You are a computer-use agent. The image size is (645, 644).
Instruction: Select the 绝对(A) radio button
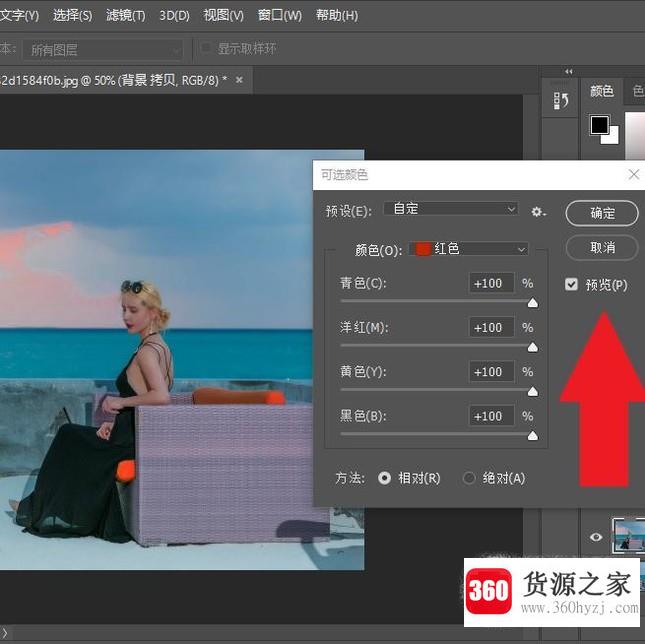click(469, 478)
